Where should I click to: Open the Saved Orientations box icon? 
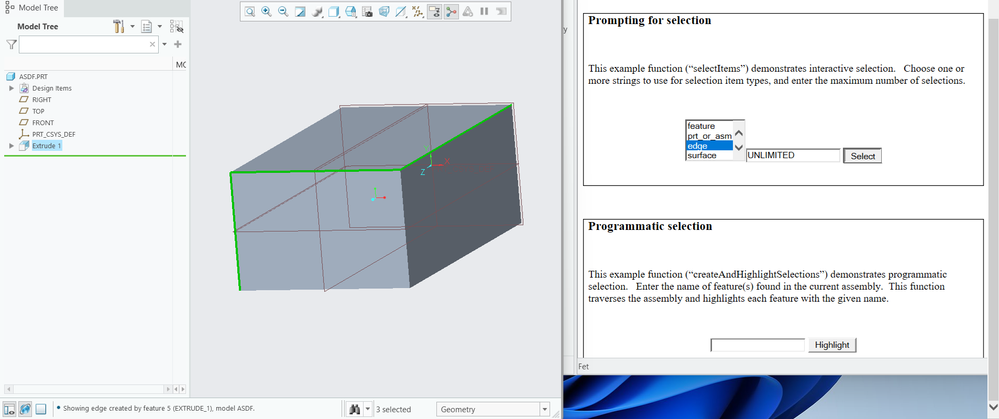335,12
